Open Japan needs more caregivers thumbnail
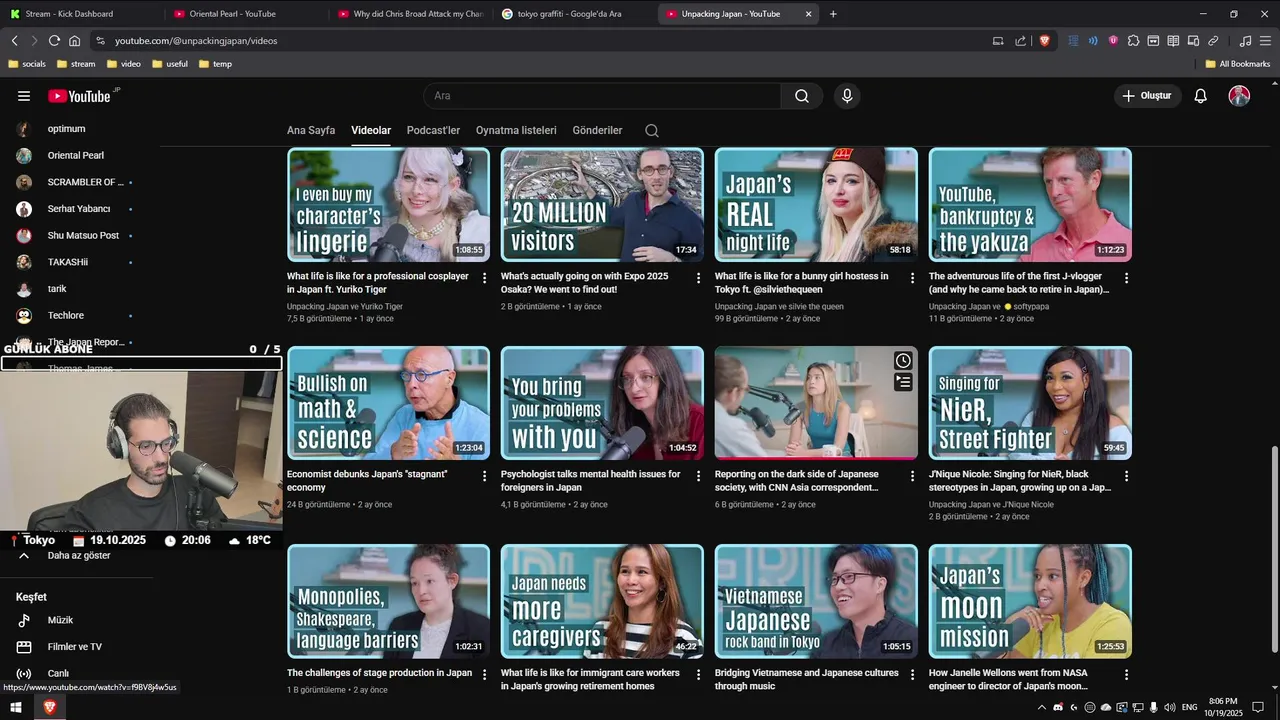The image size is (1280, 720). pos(603,601)
